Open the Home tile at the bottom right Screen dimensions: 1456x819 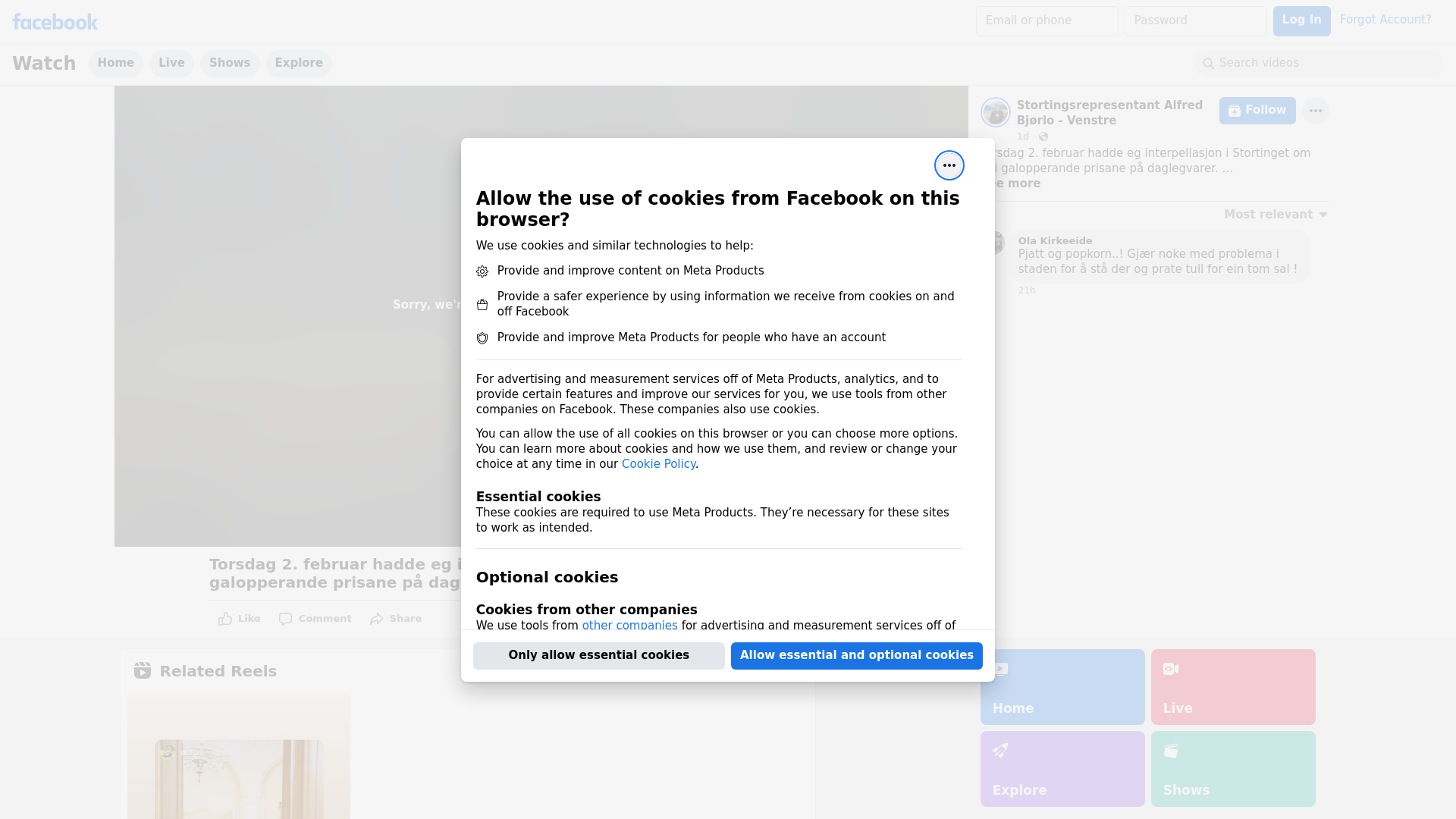(x=1062, y=687)
